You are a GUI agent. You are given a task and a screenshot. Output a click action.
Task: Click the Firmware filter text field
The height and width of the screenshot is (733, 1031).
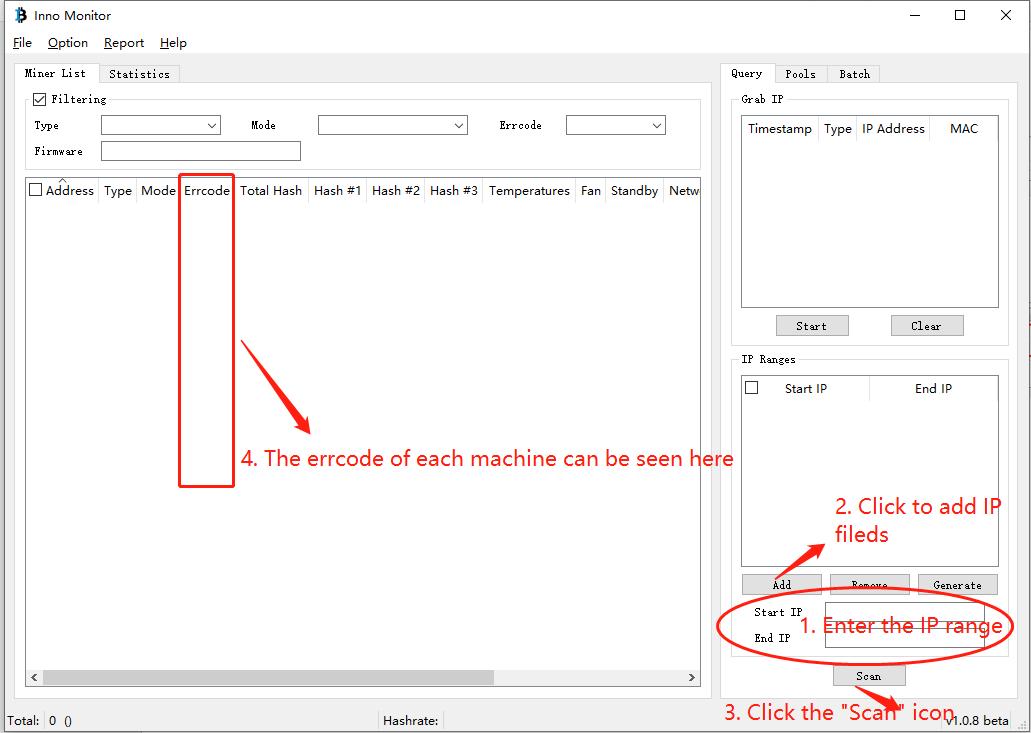200,151
